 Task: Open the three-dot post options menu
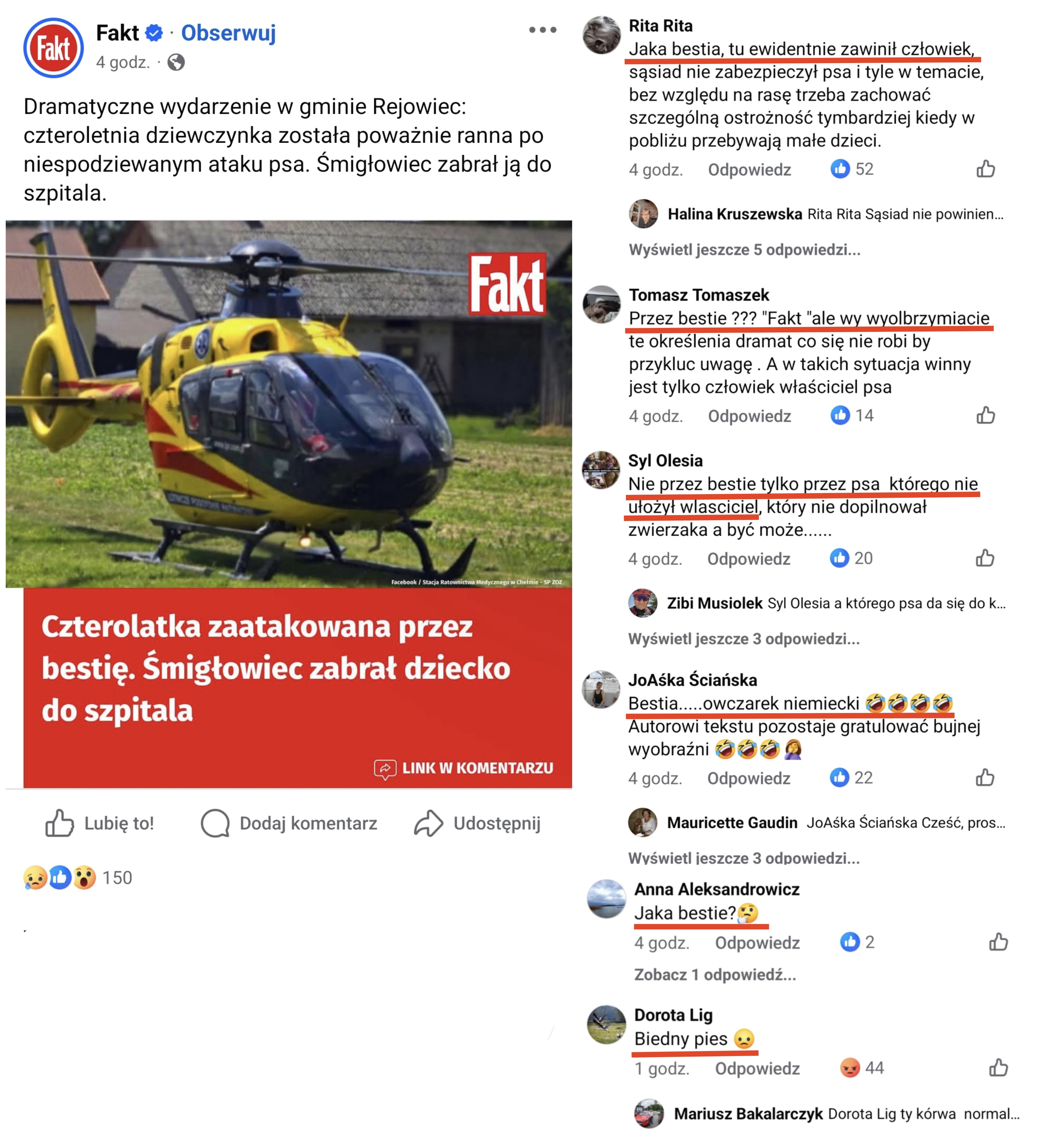[x=542, y=30]
